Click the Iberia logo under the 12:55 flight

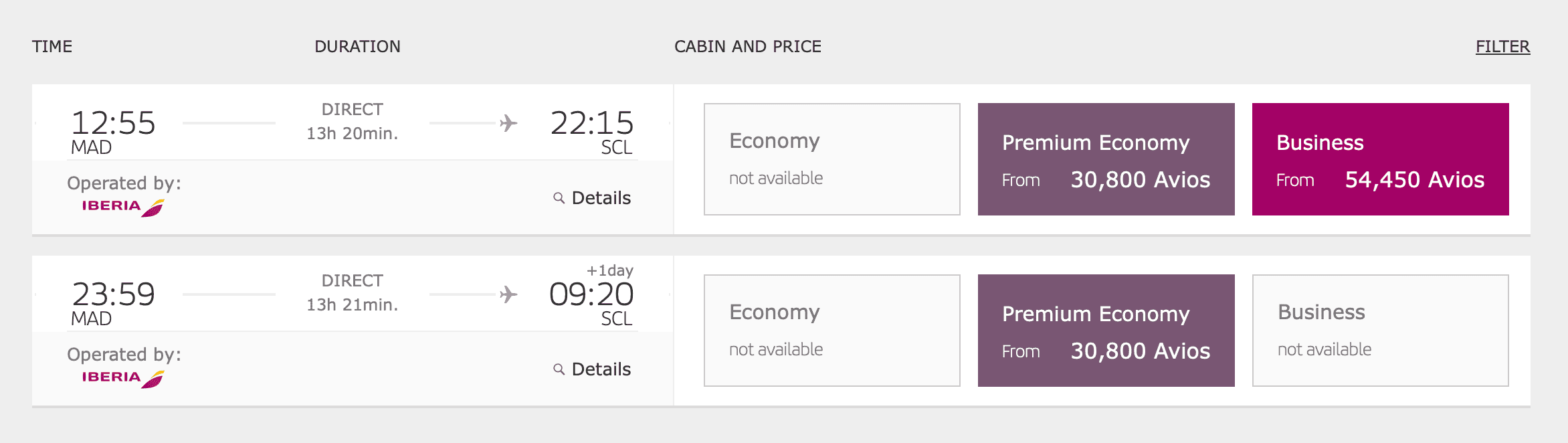[x=122, y=207]
